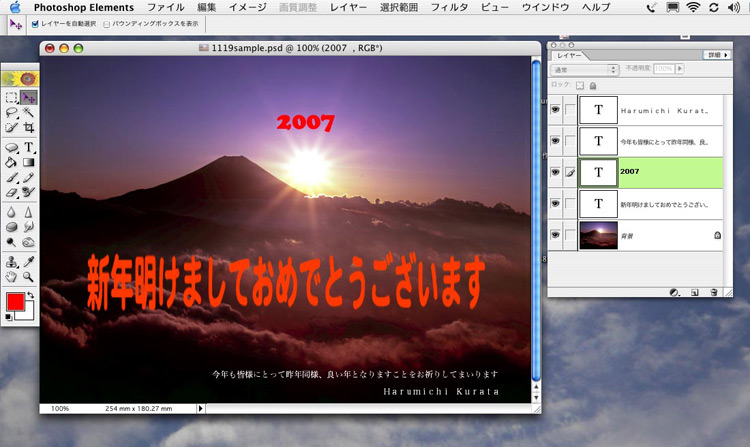The height and width of the screenshot is (447, 750).
Task: Open the ウインドウ menu
Action: click(x=545, y=7)
